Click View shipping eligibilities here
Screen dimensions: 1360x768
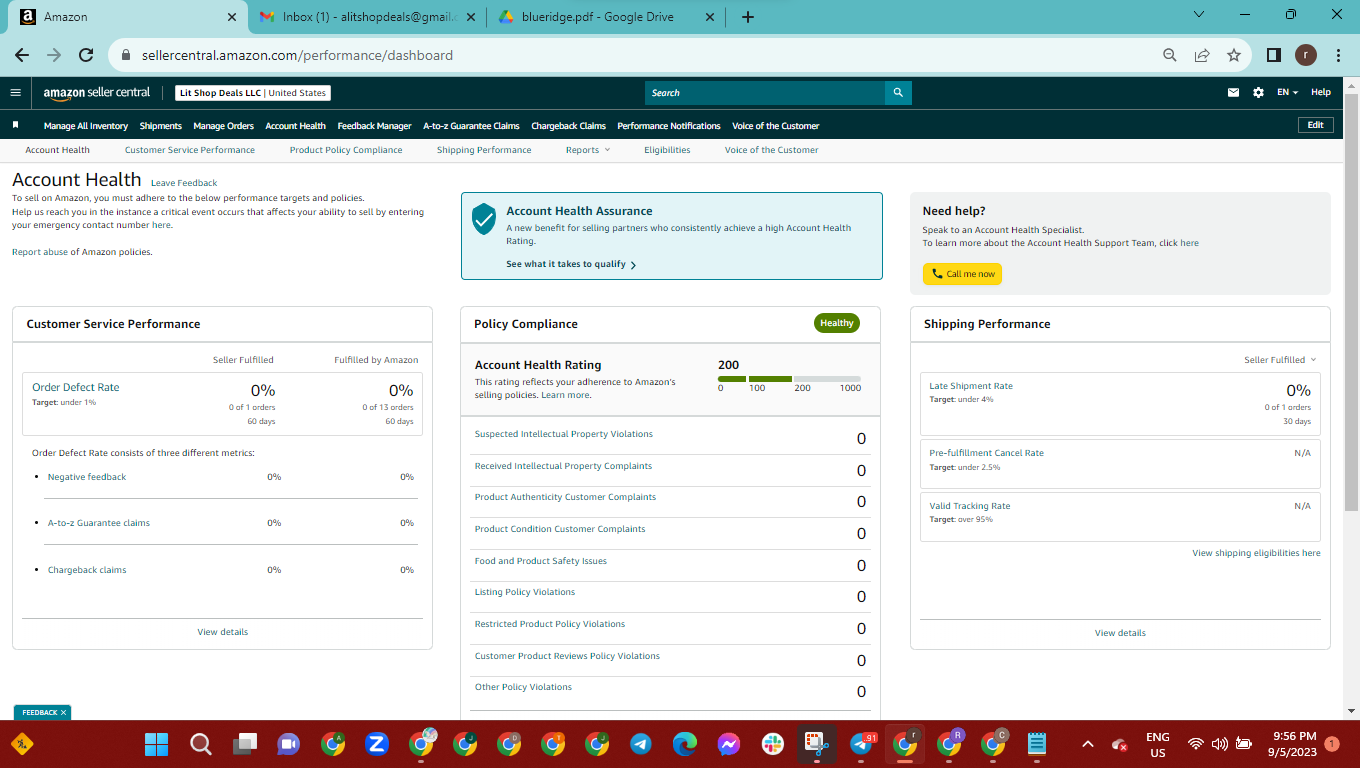pos(1256,553)
